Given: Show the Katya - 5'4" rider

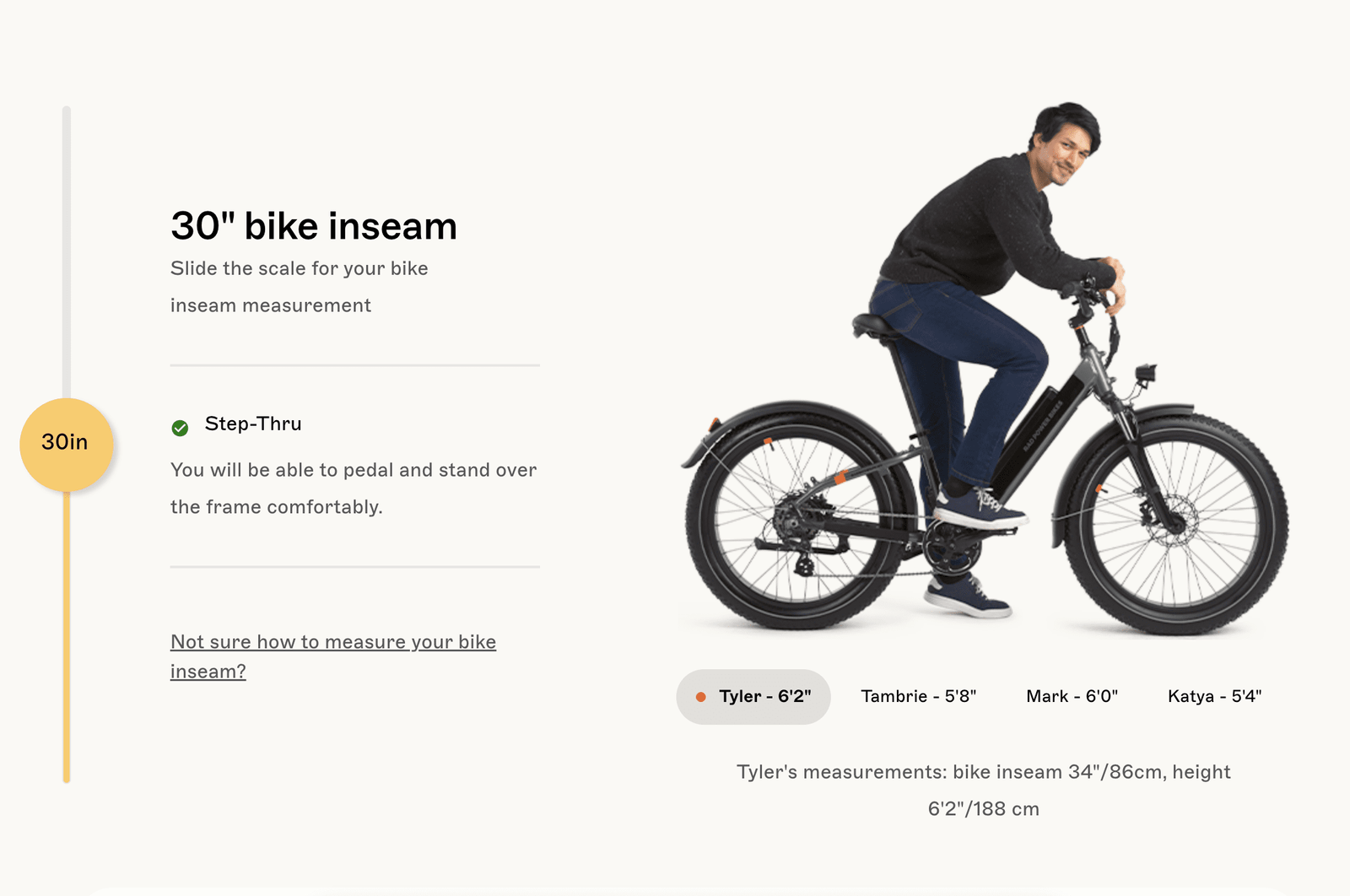Looking at the screenshot, I should (1214, 697).
